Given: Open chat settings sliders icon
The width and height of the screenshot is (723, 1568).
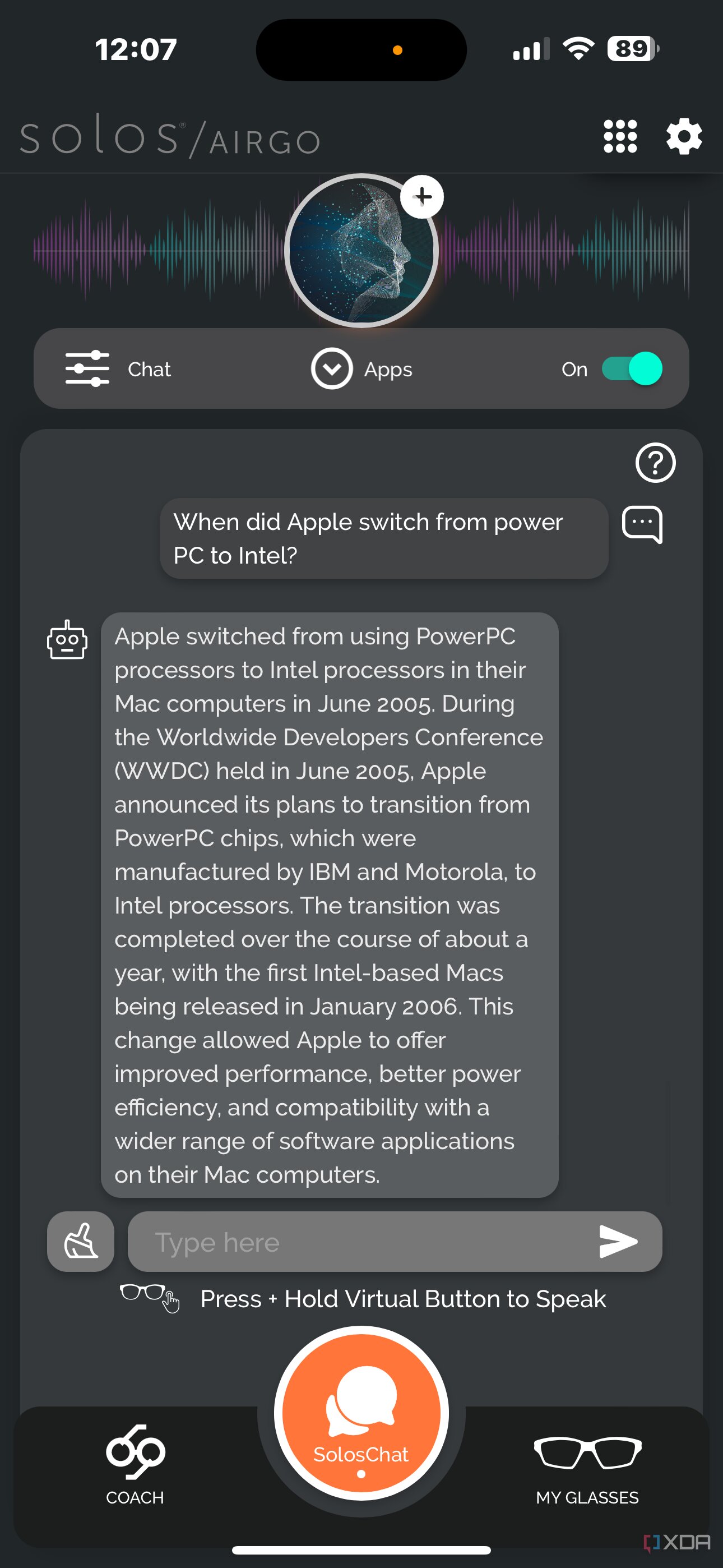Looking at the screenshot, I should tap(87, 369).
